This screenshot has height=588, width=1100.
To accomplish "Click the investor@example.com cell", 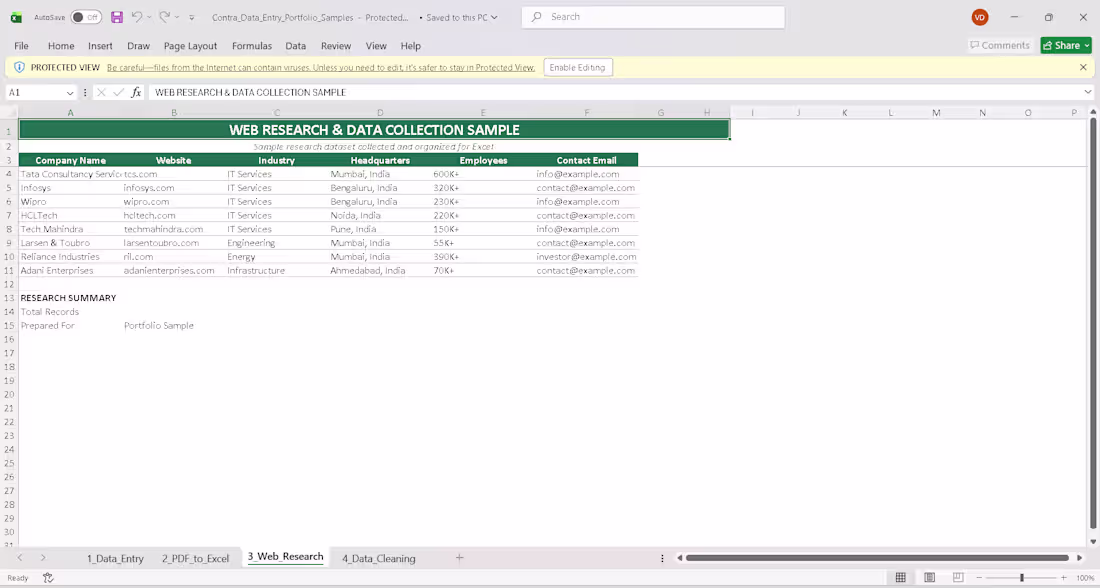I will (x=586, y=256).
